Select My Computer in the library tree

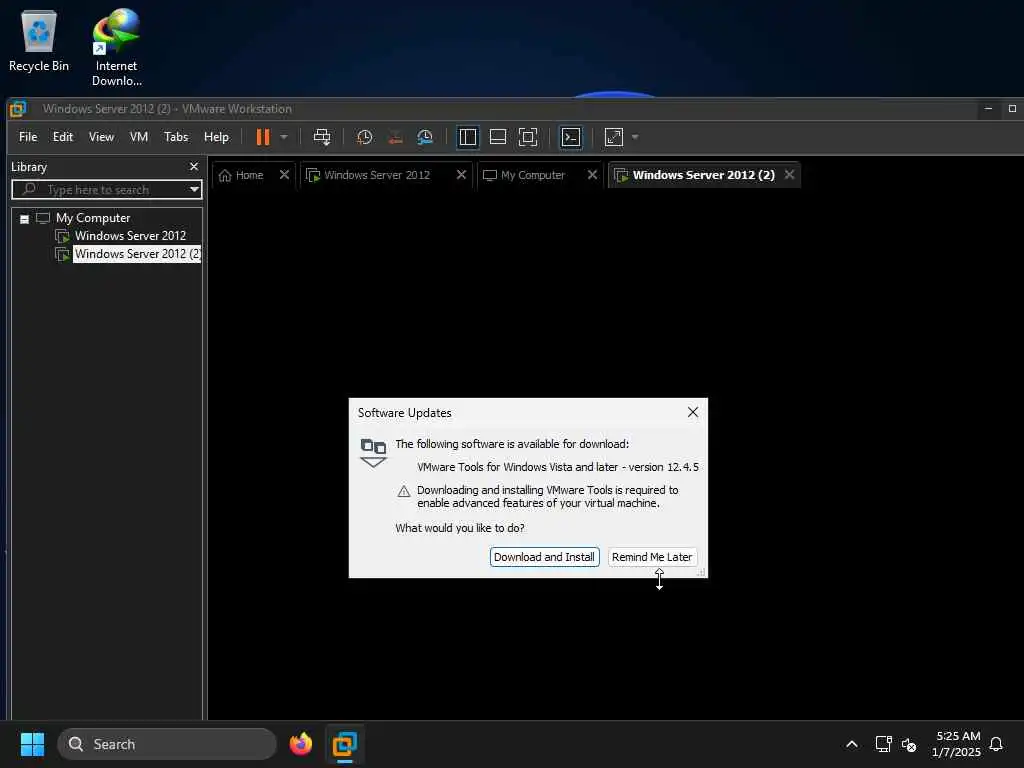pyautogui.click(x=93, y=218)
